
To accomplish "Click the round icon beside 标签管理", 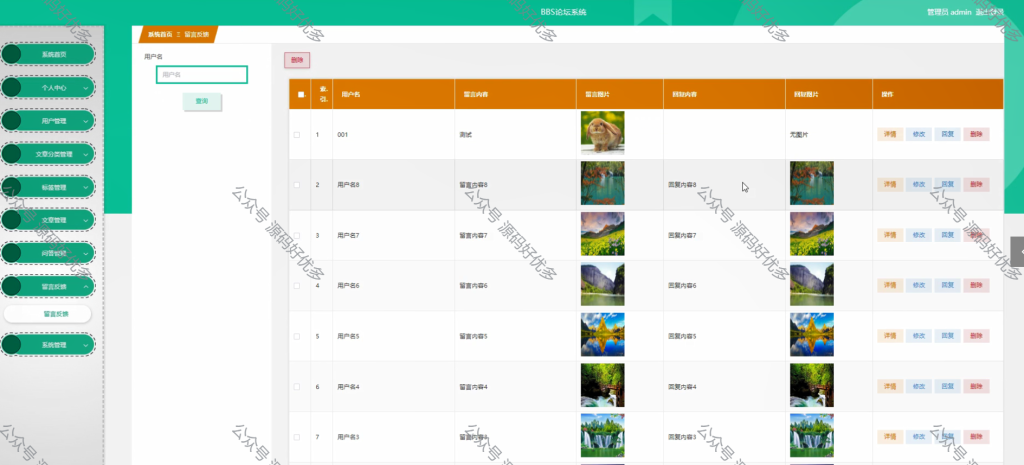I will point(12,187).
